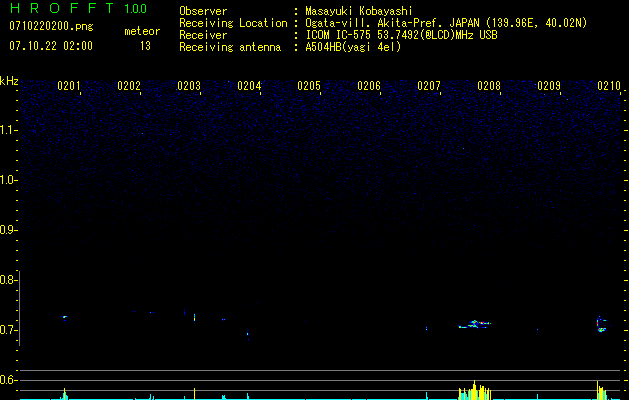Click the HROFFT 1.0.0 title text
629x400 pixels.
pyautogui.click(x=79, y=8)
